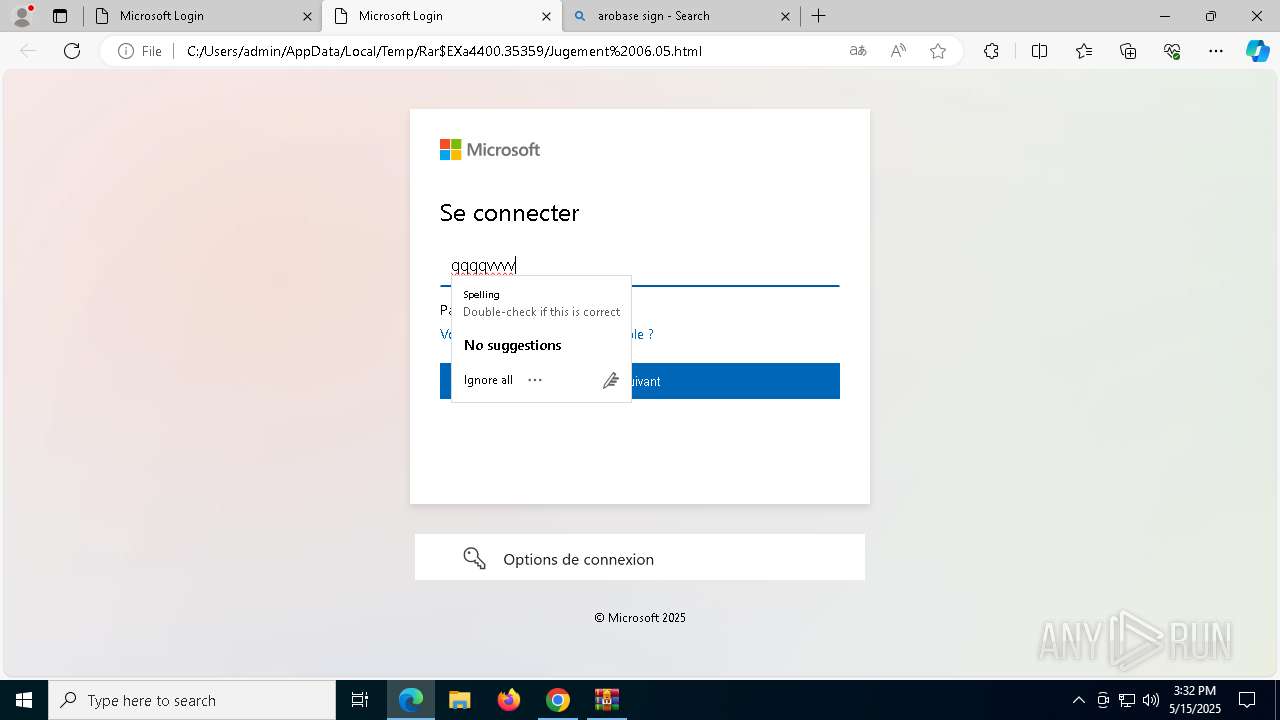Start Read aloud from address bar
The height and width of the screenshot is (720, 1280).
[x=898, y=51]
